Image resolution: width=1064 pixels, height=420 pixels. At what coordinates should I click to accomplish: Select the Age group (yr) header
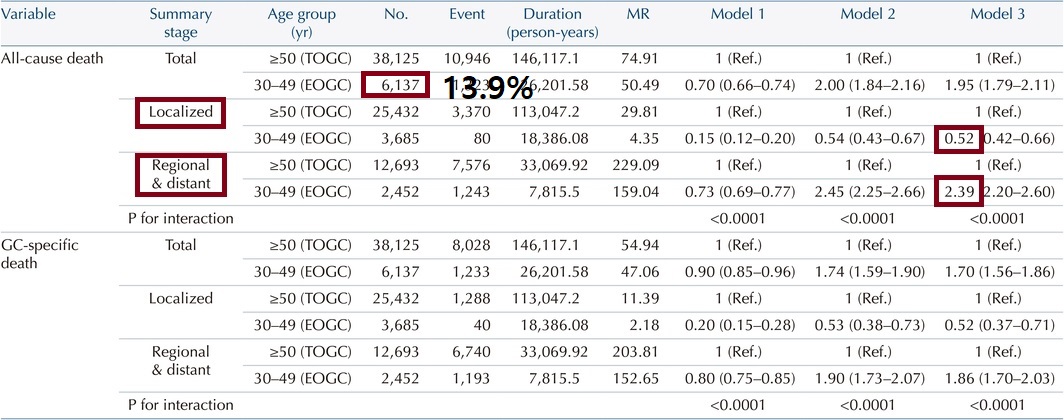tap(300, 23)
